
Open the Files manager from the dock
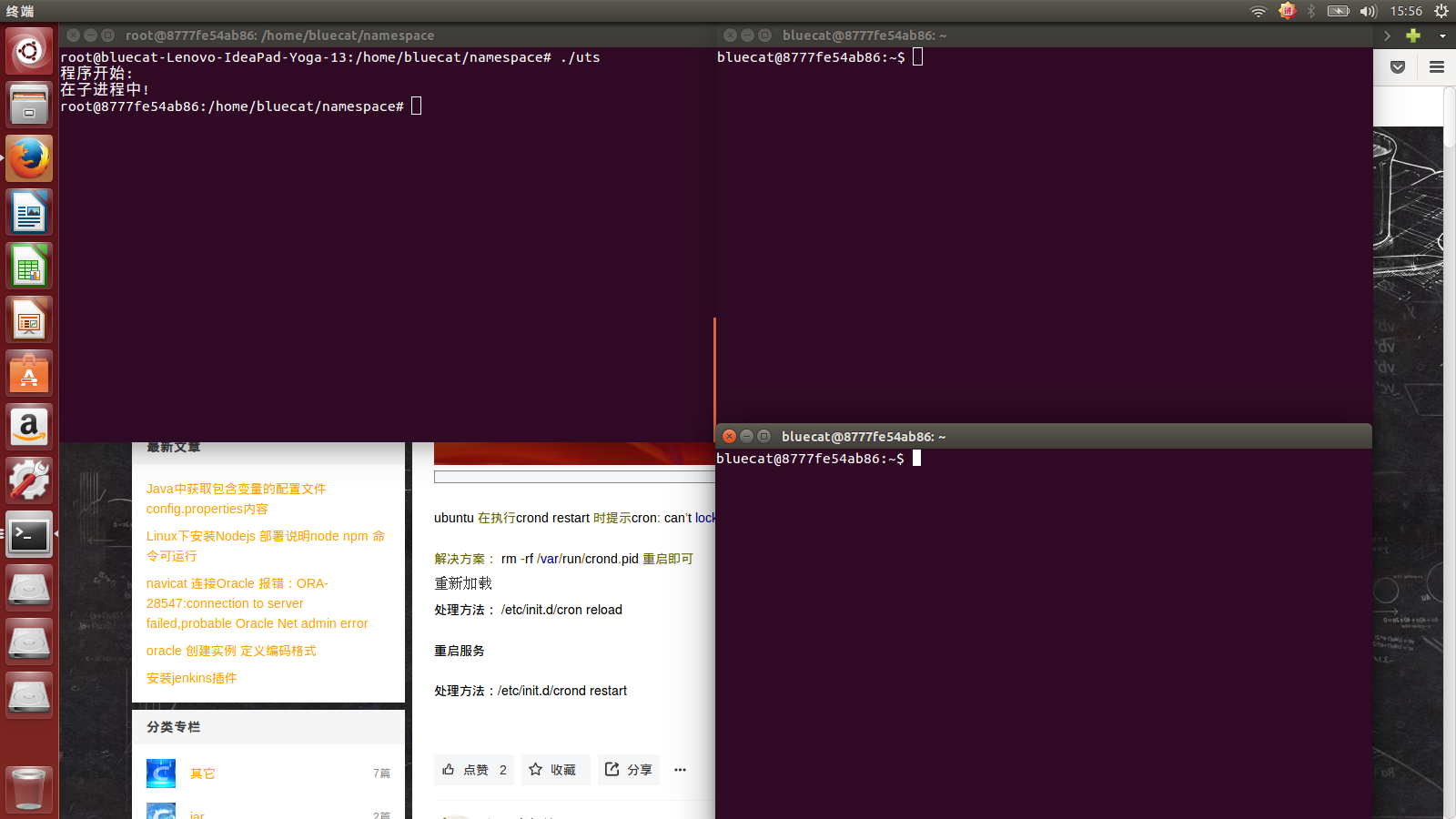point(29,105)
